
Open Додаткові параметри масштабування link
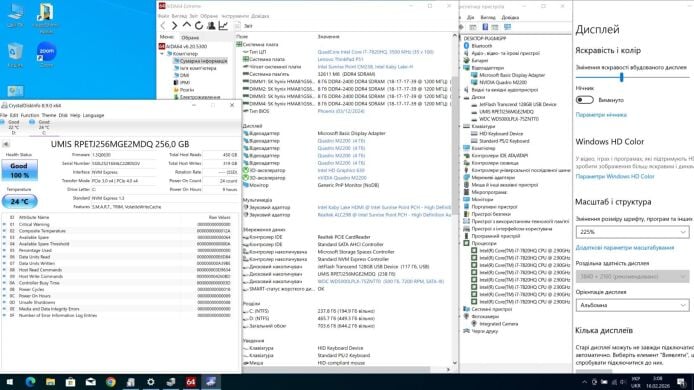(x=625, y=248)
